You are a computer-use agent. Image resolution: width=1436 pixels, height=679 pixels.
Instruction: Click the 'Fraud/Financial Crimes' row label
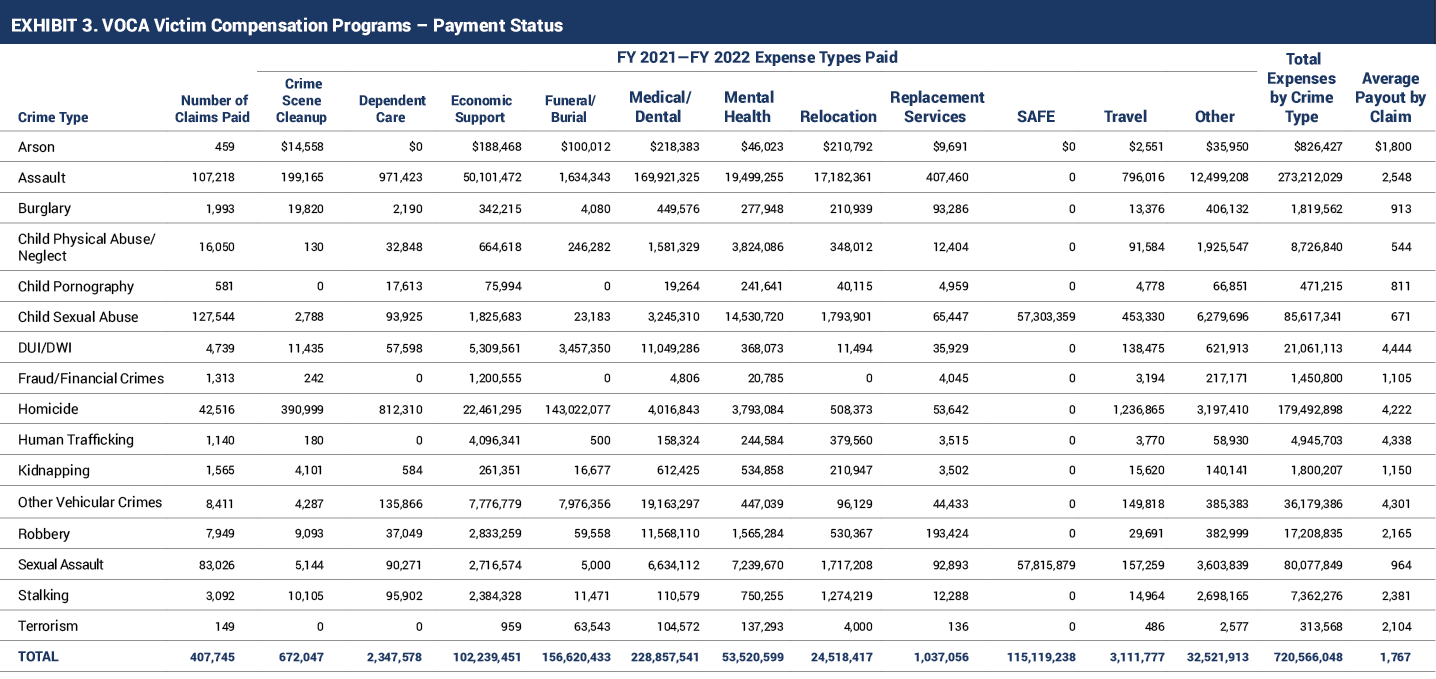point(91,379)
